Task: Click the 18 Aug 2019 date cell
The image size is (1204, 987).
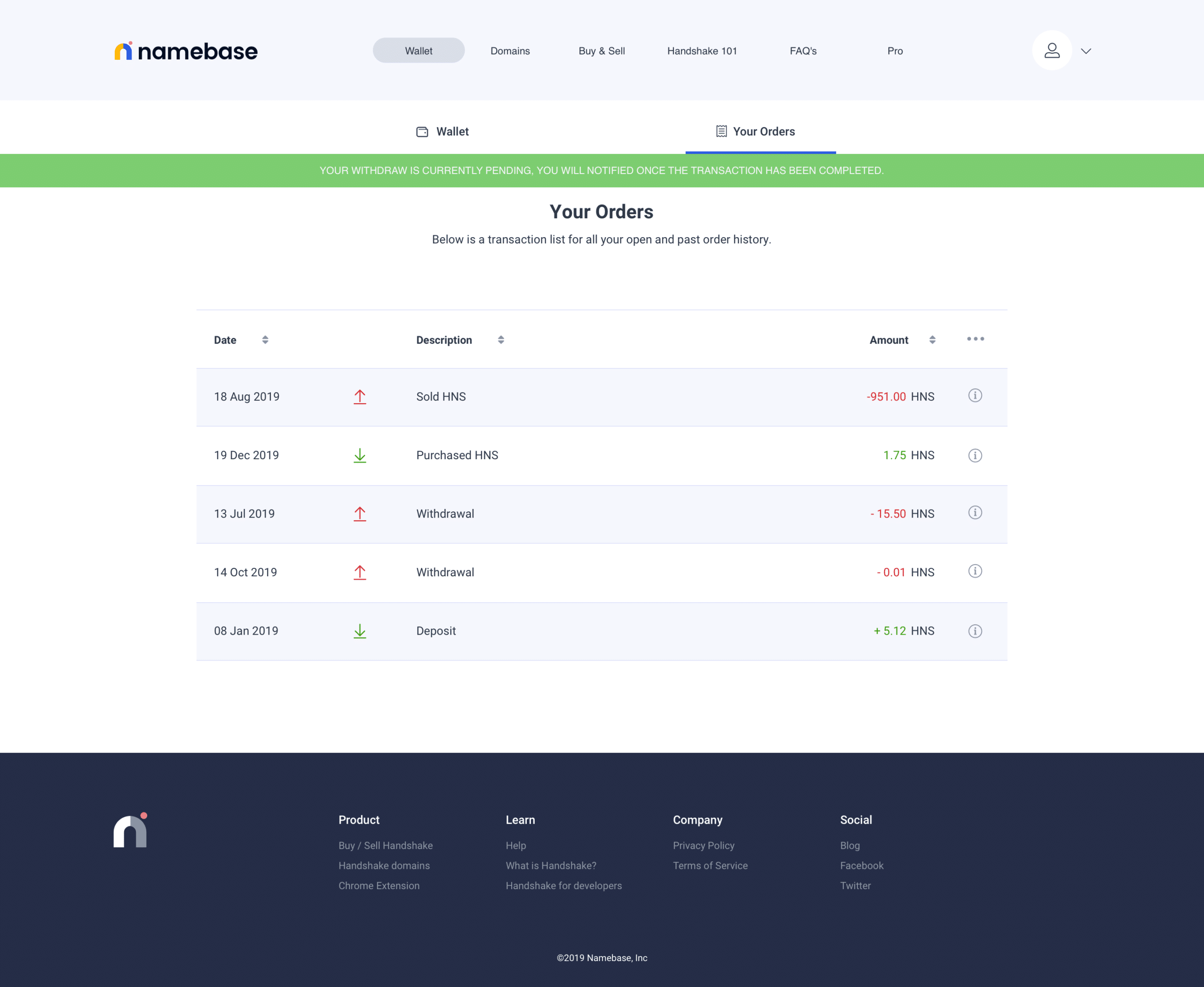Action: (247, 397)
